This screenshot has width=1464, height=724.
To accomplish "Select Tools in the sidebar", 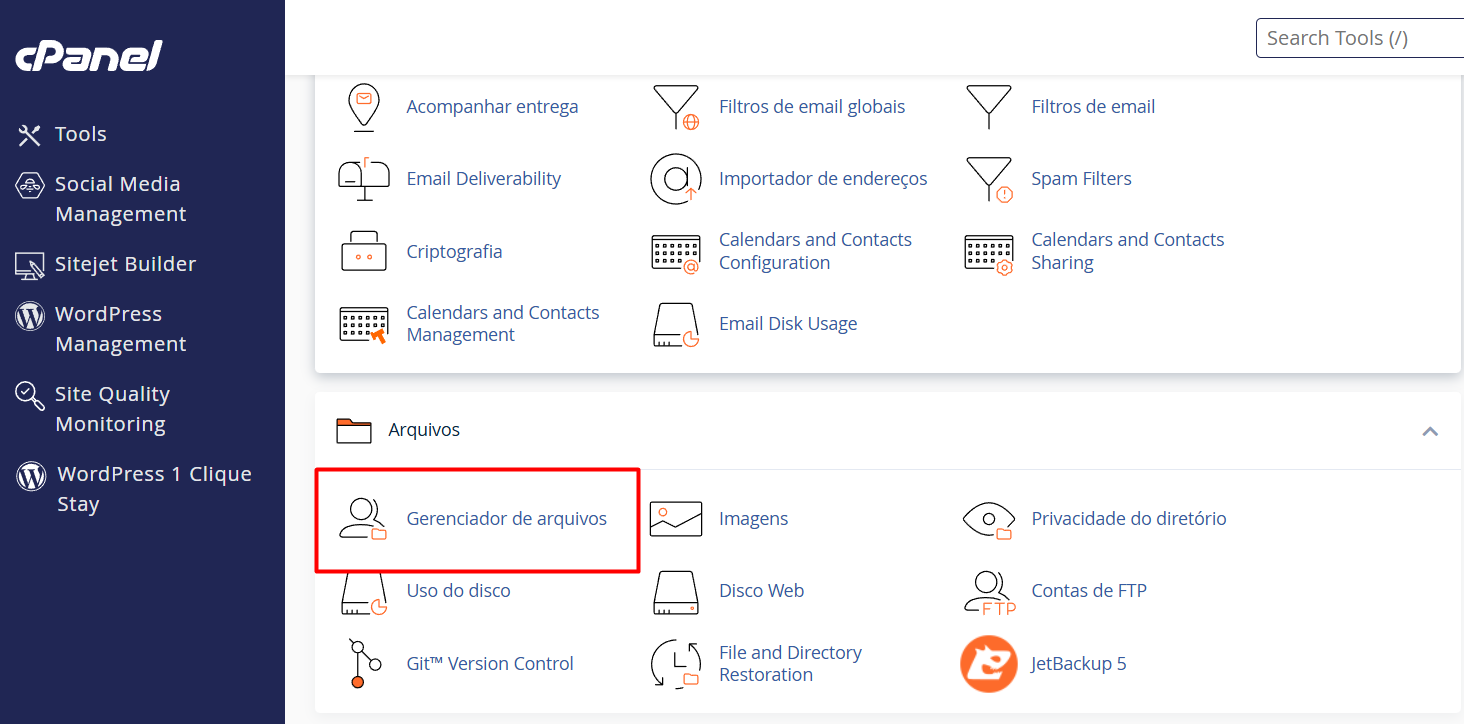I will (x=80, y=133).
